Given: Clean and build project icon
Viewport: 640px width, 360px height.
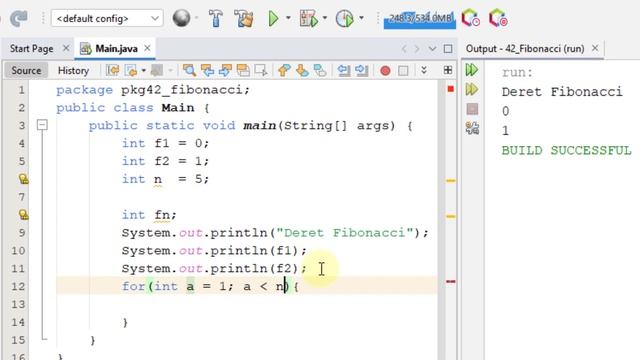Looking at the screenshot, I should coord(244,18).
